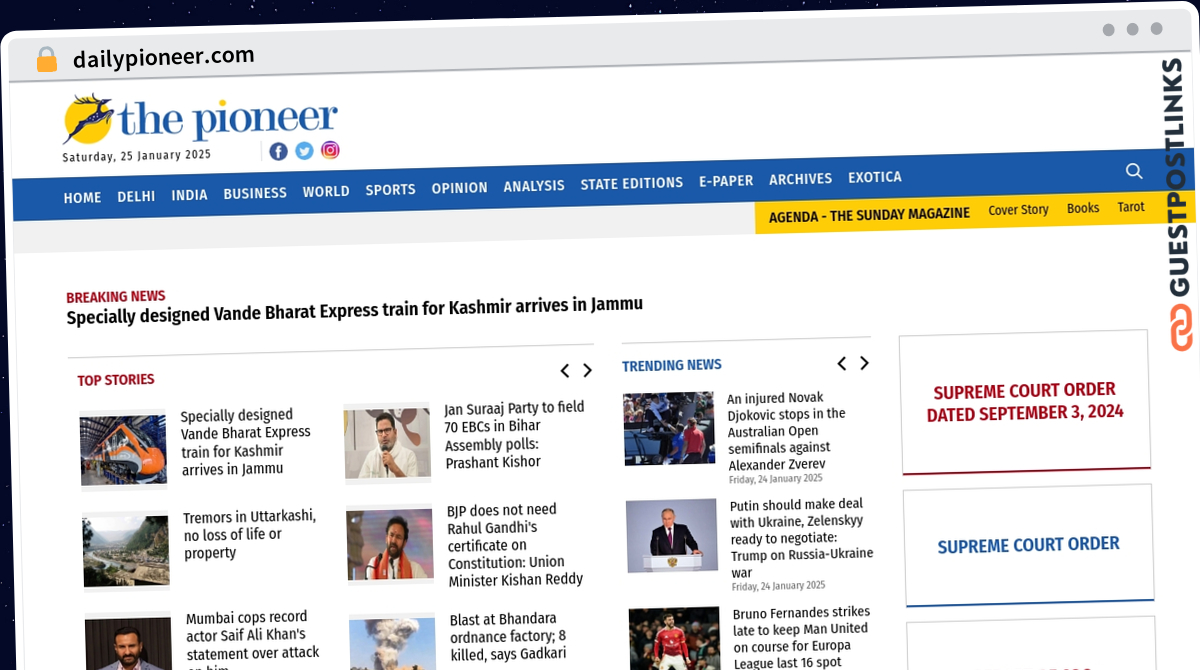Open Saif Ali Khan thumbnail

coord(128,643)
